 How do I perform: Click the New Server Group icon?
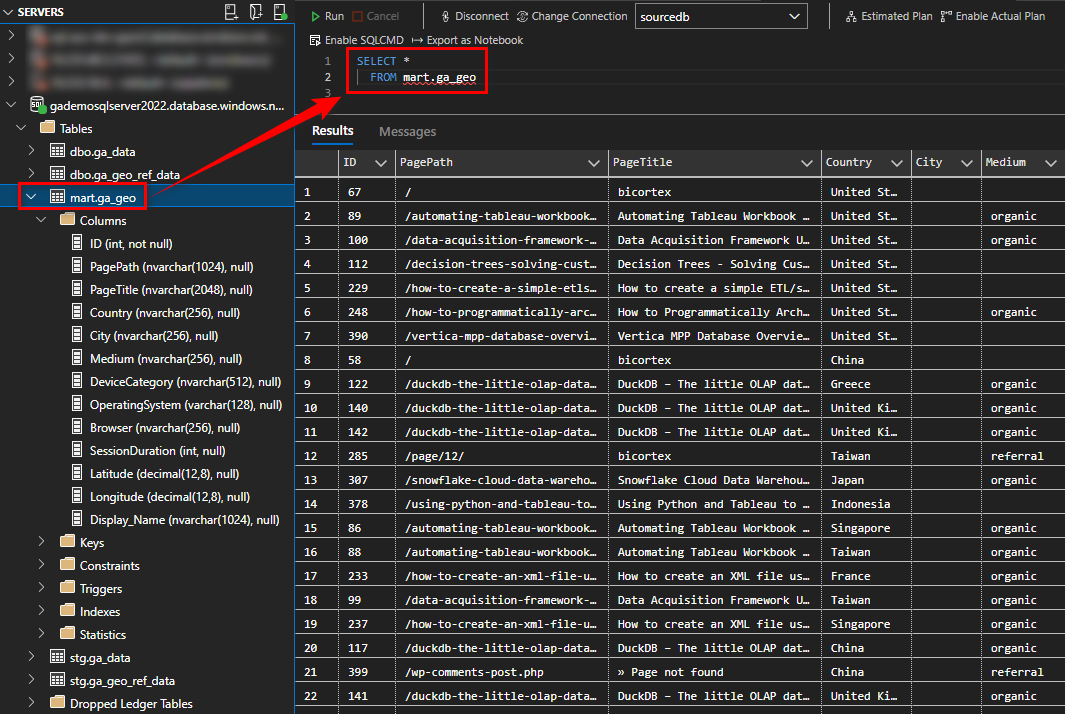tap(254, 11)
